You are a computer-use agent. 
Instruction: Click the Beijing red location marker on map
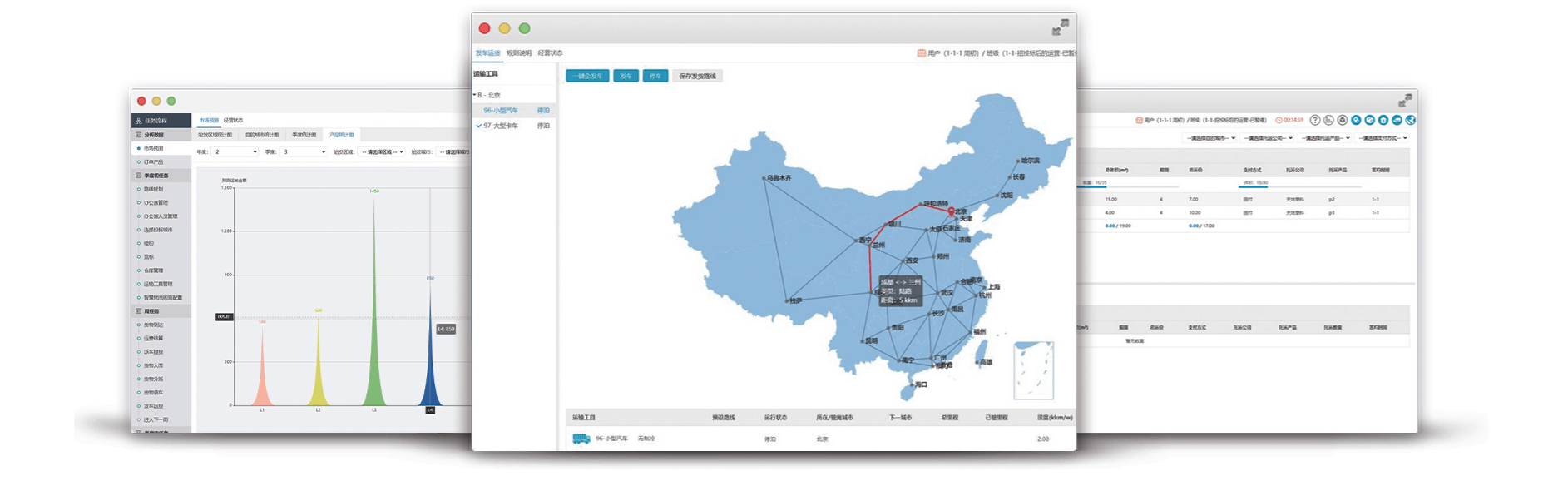(952, 211)
